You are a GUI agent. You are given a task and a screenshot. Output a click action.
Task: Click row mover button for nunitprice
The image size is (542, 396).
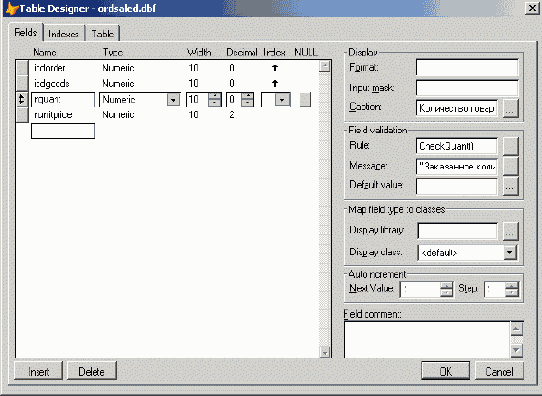tap(22, 114)
